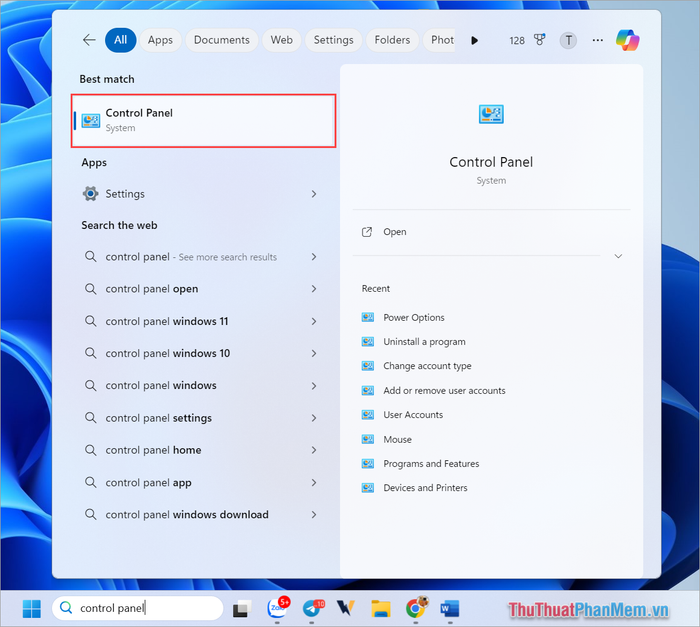Expand 'control panel app' chevron
Viewport: 700px width, 627px height.
[x=314, y=482]
